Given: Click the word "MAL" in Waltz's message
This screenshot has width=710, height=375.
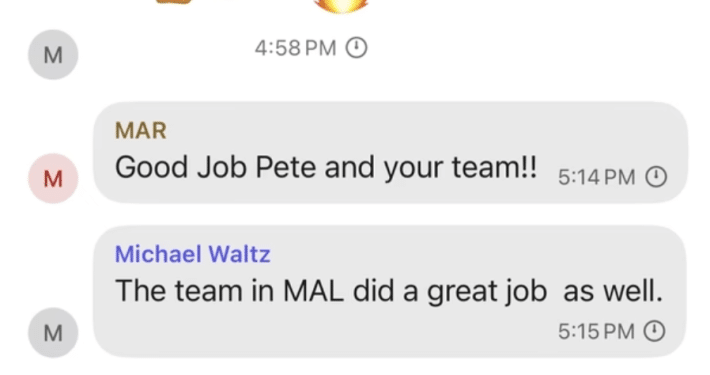Looking at the screenshot, I should (x=313, y=290).
